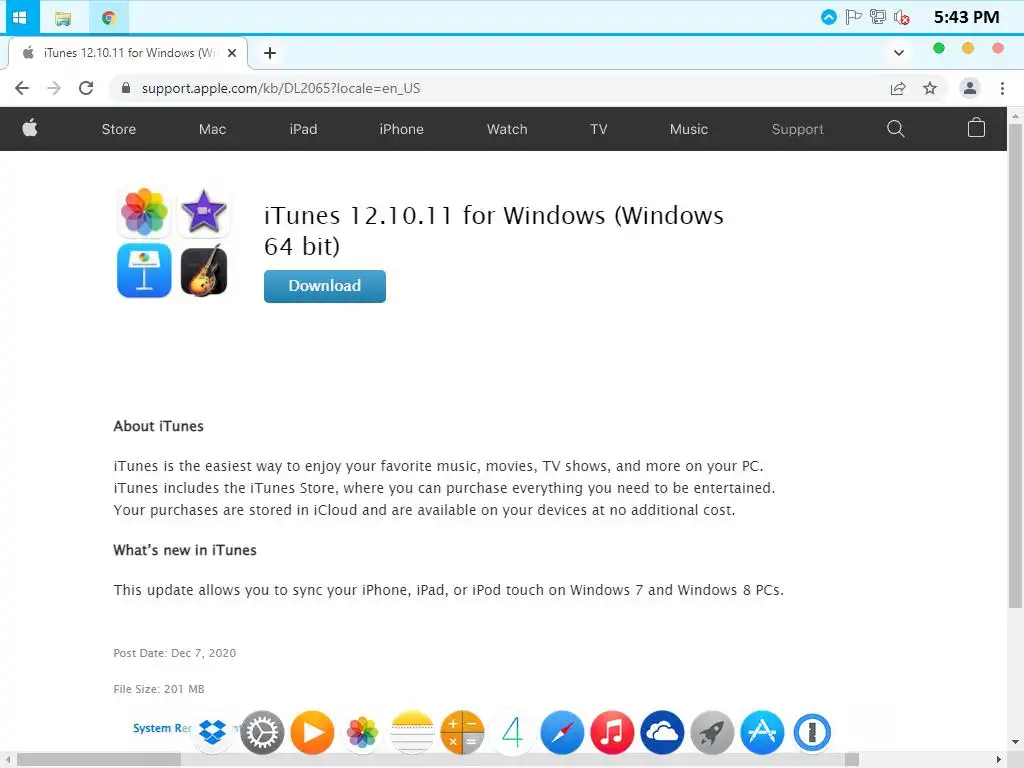Click the Chrome icon in the taskbar
This screenshot has height=768, width=1024.
point(108,18)
